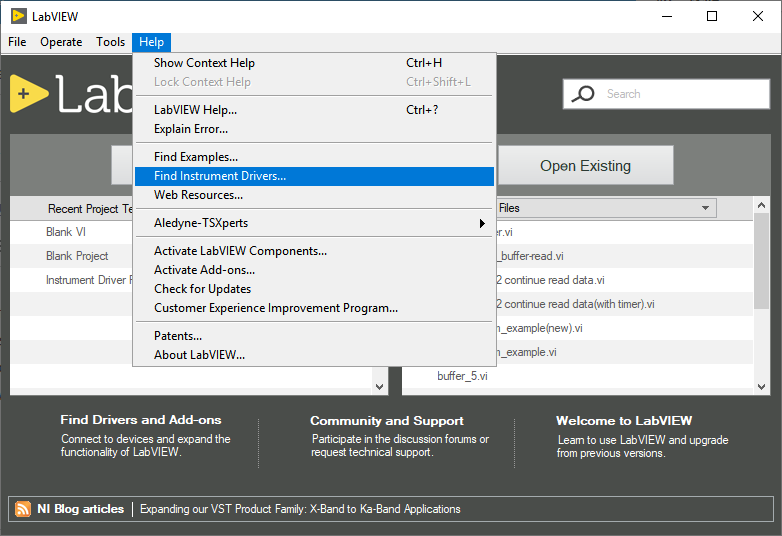The width and height of the screenshot is (782, 536).
Task: Click the RSS feed icon
Action: pos(23,509)
